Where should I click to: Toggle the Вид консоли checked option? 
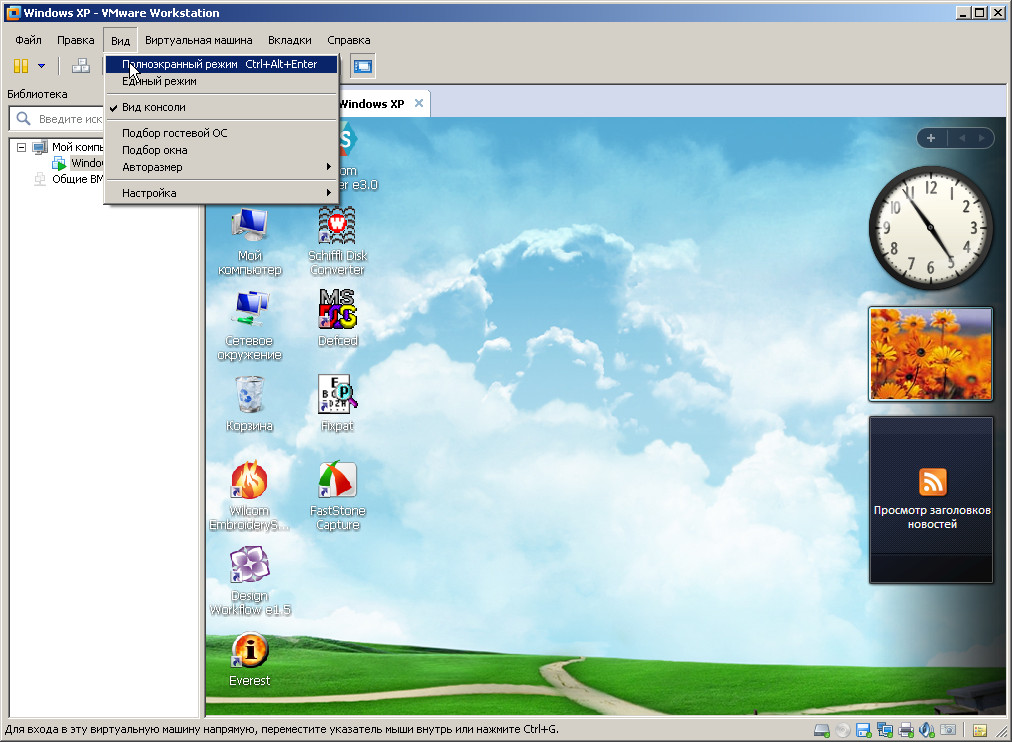[x=221, y=107]
